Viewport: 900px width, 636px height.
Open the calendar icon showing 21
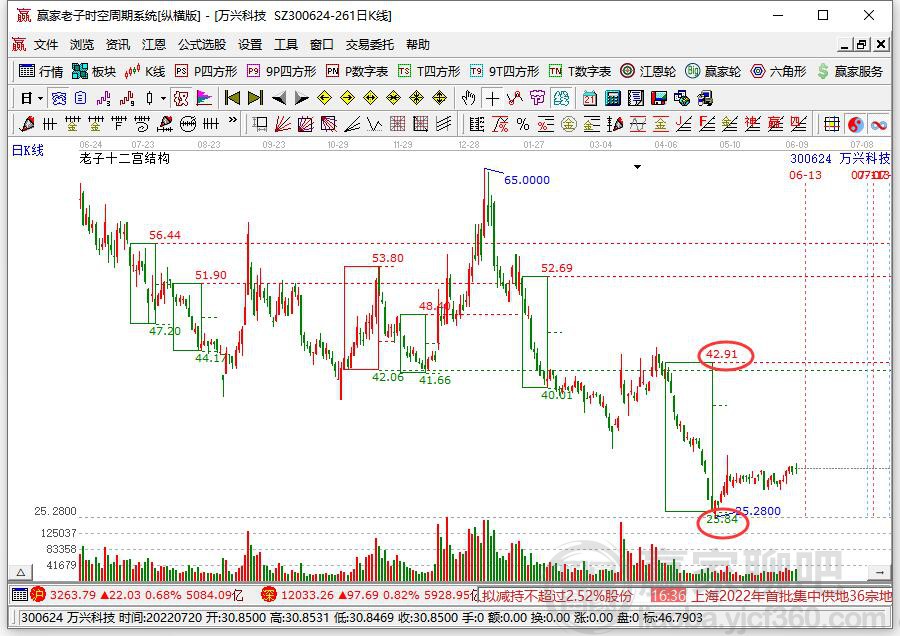tap(589, 99)
